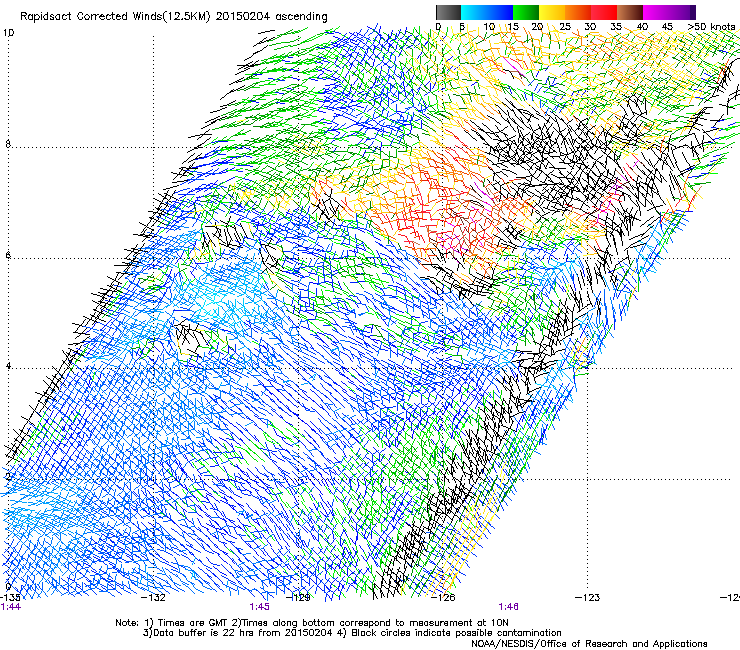Click the longitude label '-132'
Screen dimensions: 740x650
point(154,598)
